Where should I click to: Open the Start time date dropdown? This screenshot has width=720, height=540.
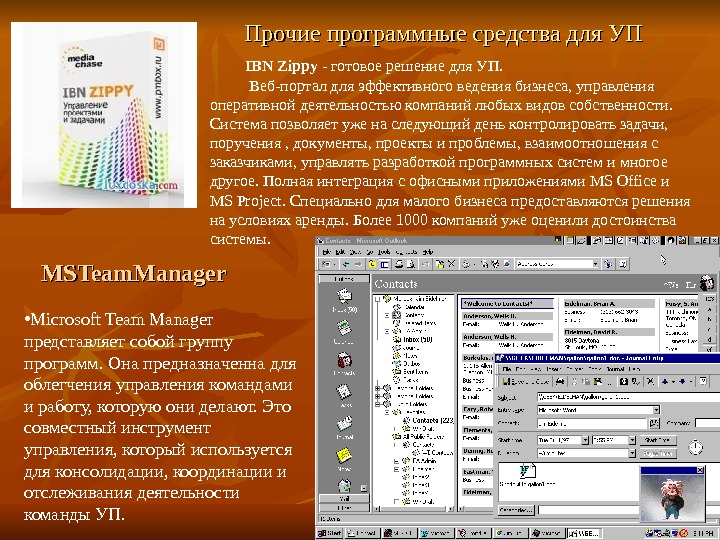pos(585,440)
